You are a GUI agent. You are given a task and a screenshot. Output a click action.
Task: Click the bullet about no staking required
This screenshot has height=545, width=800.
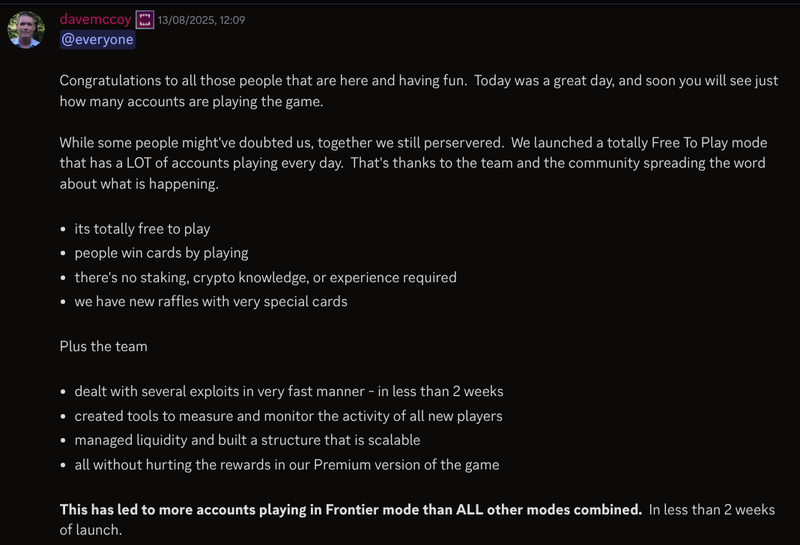pos(265,277)
